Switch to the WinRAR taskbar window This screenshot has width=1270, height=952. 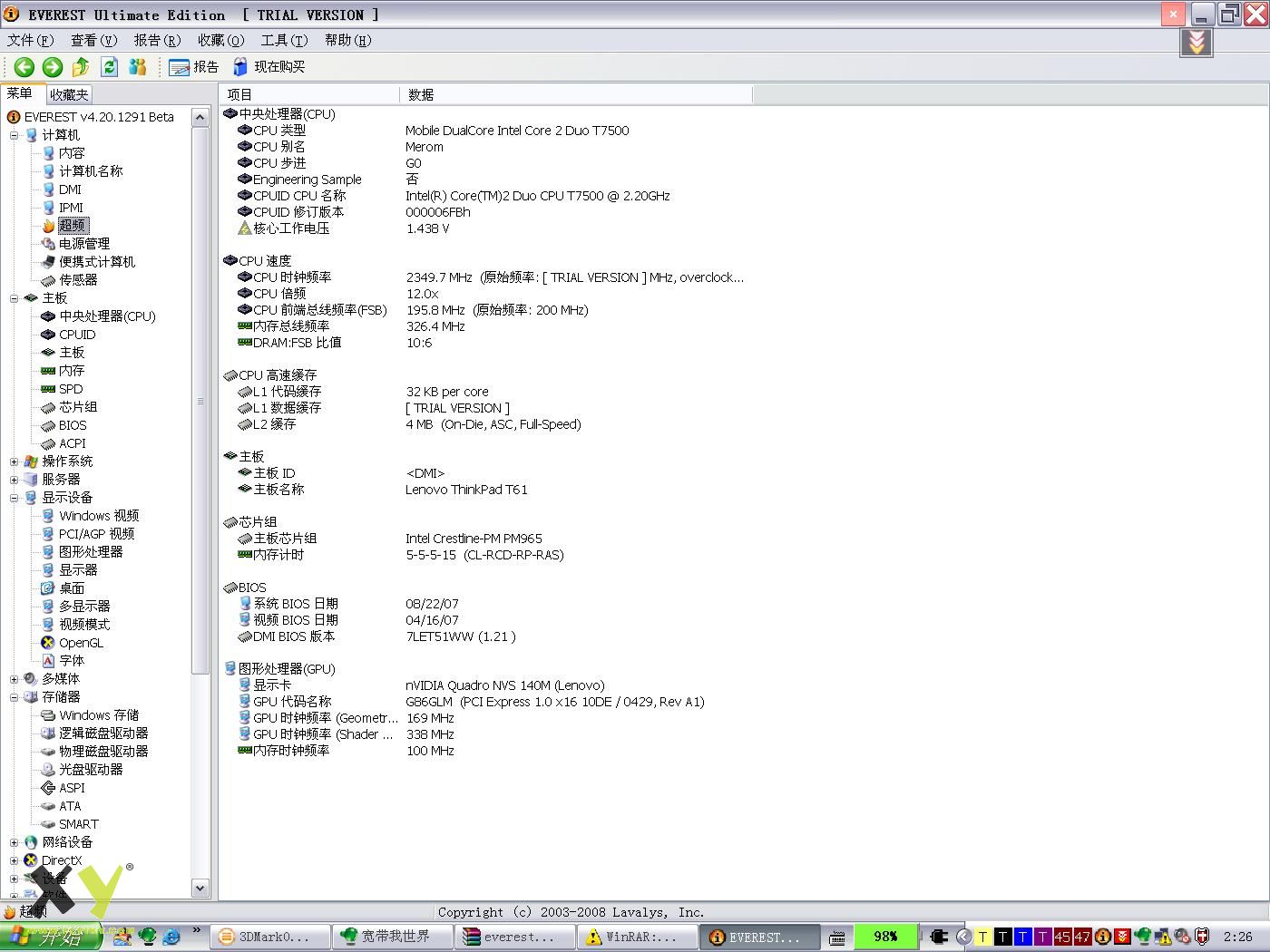[x=638, y=937]
